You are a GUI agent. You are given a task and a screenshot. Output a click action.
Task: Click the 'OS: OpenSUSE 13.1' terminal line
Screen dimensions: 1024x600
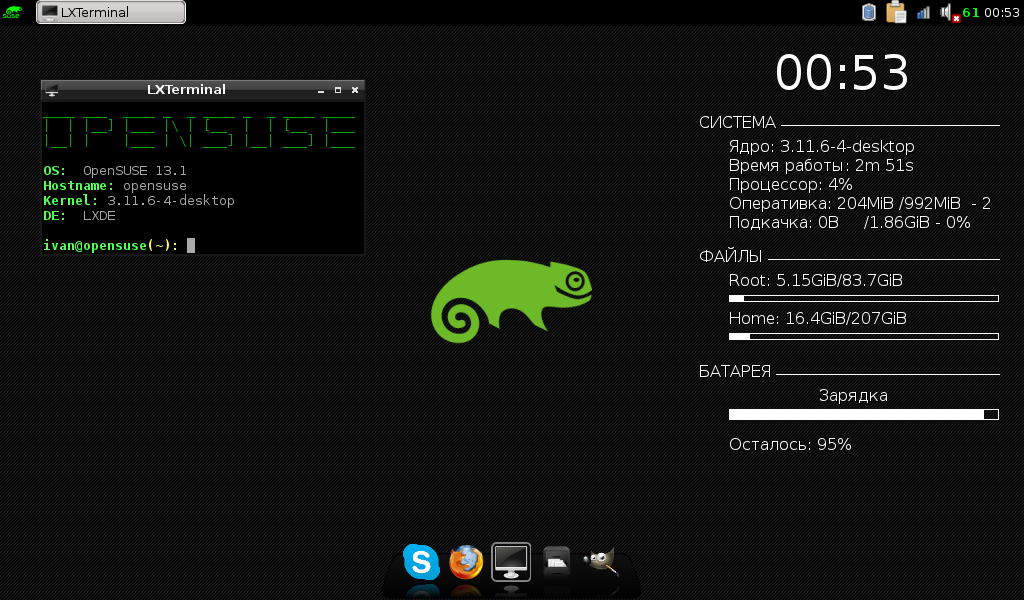(x=115, y=171)
